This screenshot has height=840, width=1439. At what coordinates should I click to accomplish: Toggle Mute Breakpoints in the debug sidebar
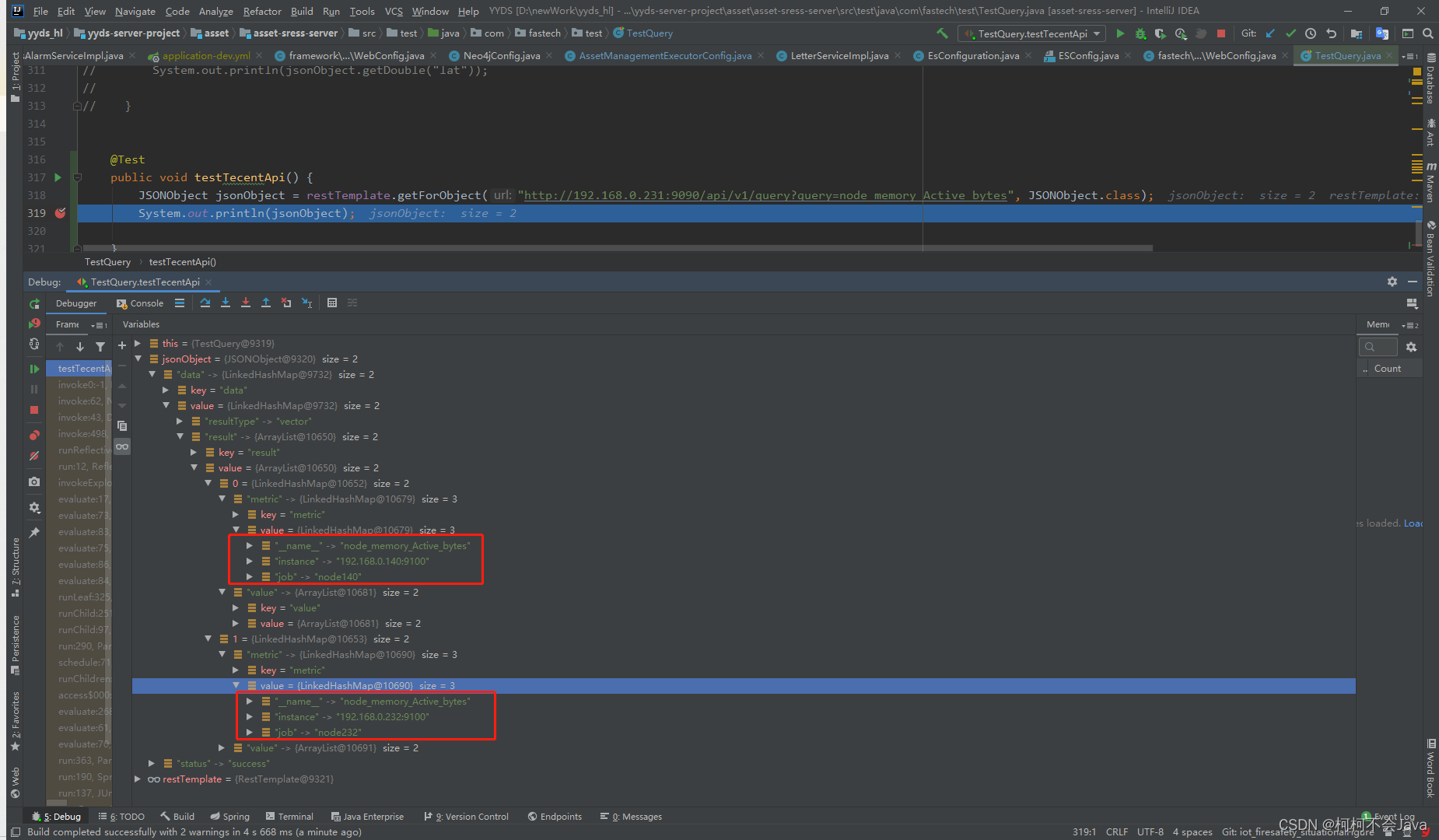[x=34, y=456]
